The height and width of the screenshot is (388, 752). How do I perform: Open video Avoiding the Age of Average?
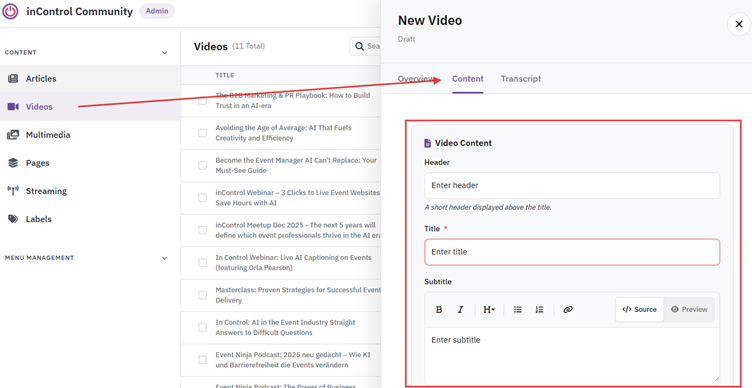tap(283, 133)
